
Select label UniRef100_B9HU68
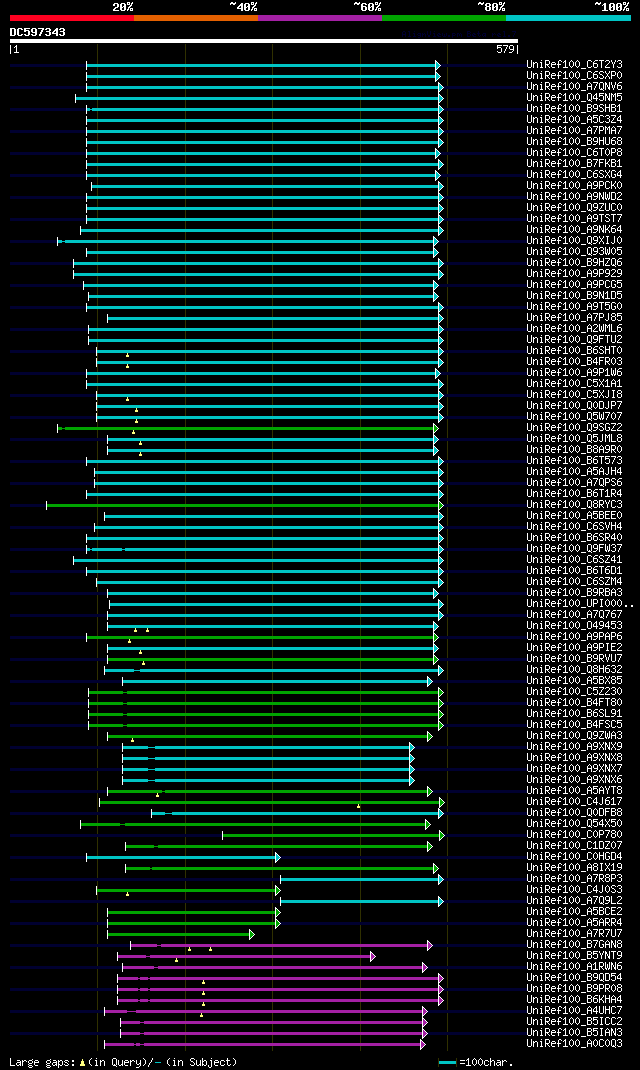[x=574, y=141]
